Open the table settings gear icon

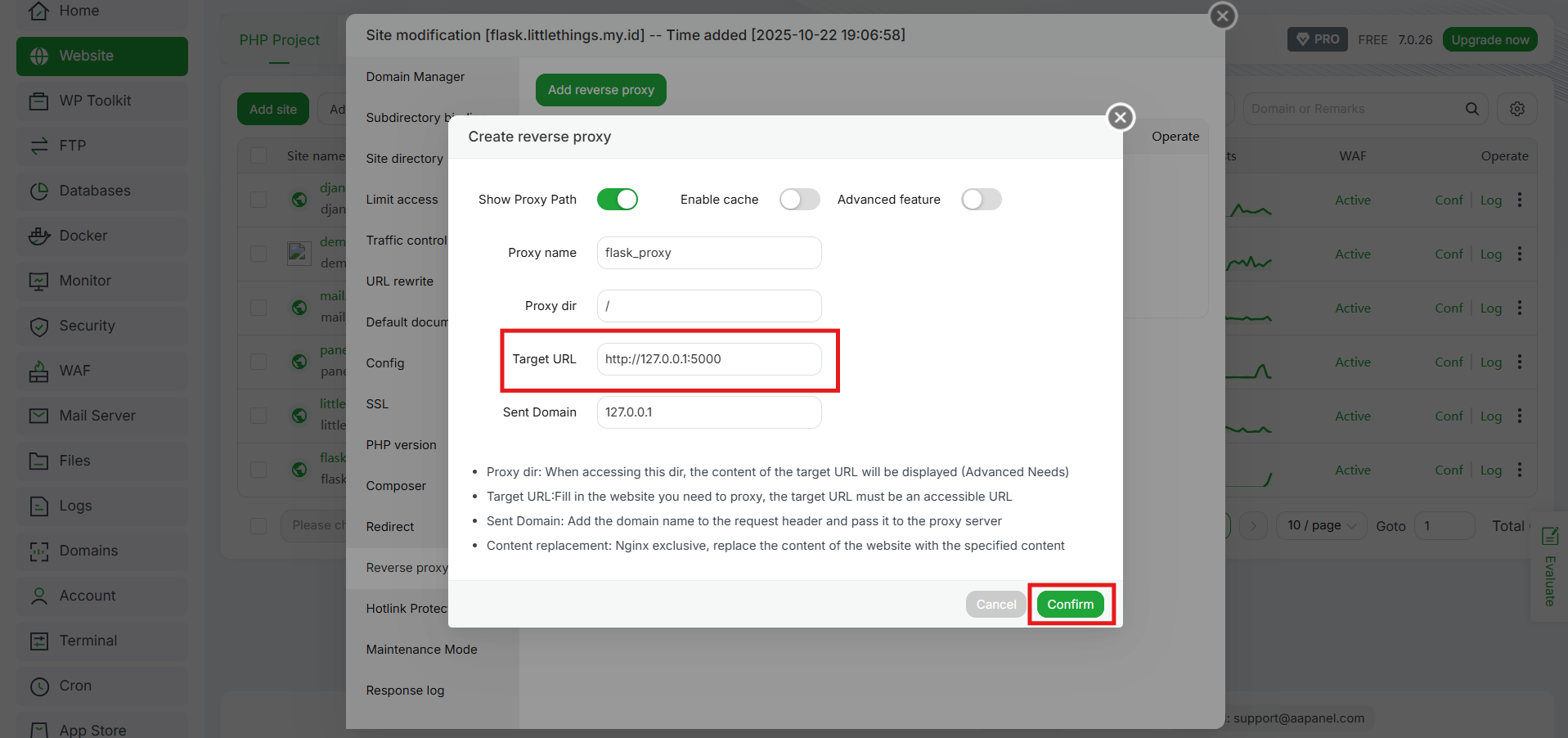coord(1517,109)
